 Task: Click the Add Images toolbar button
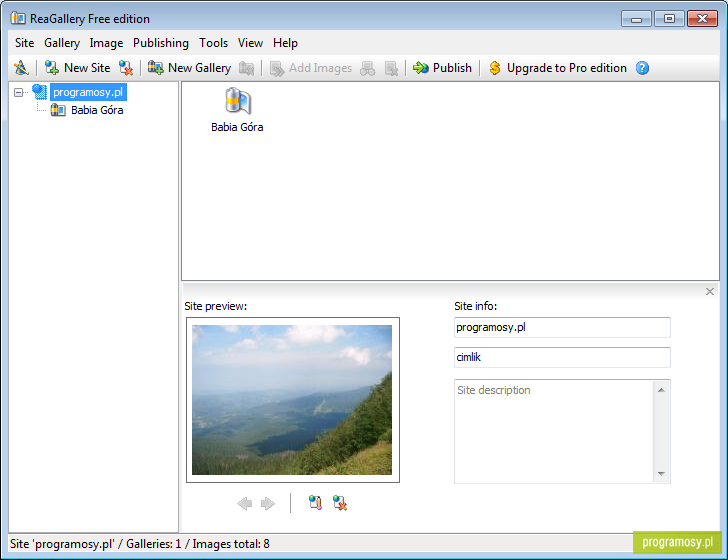[311, 68]
